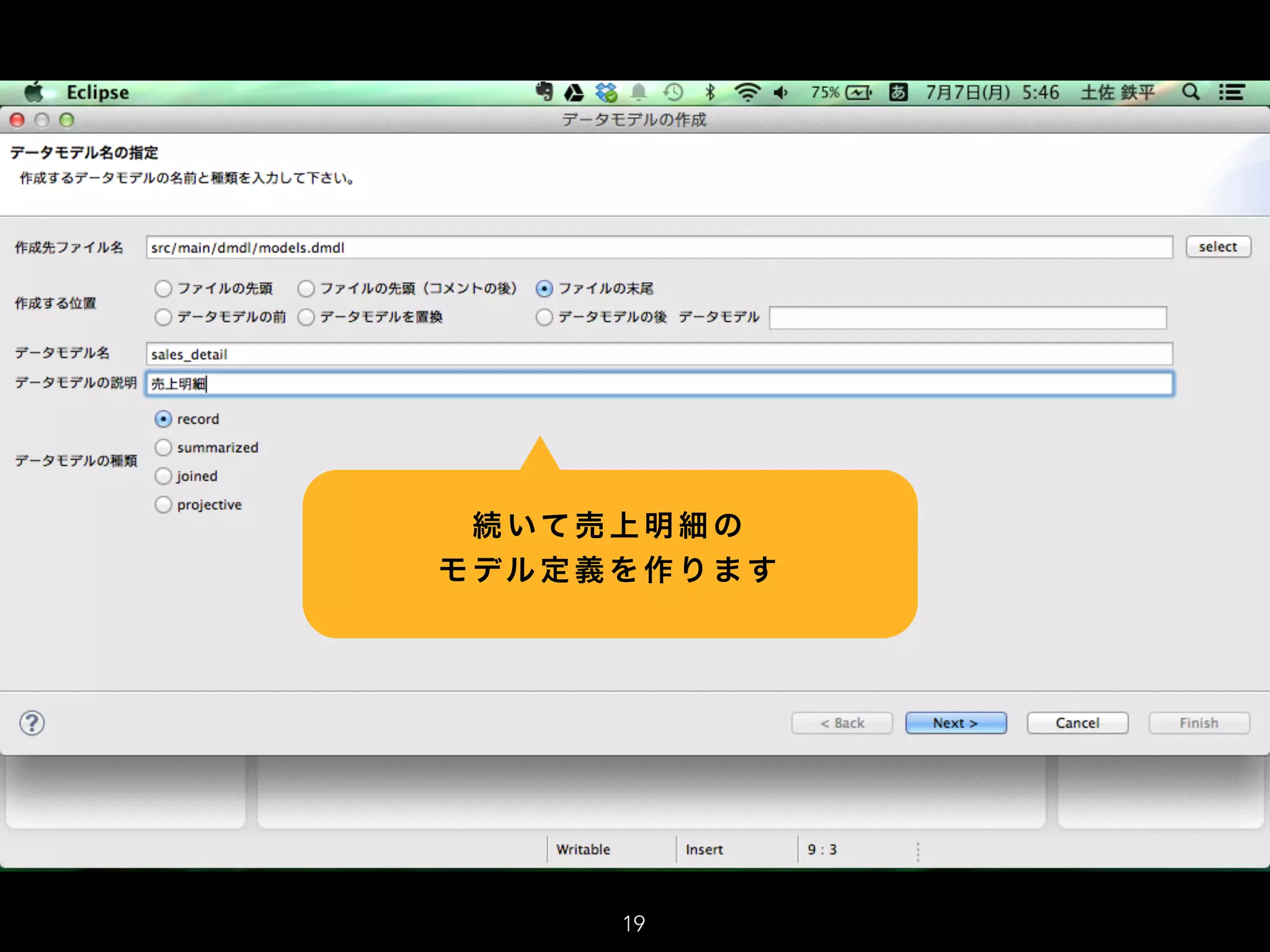Open the Bluetooth menu bar icon
This screenshot has height=952, width=1270.
click(711, 93)
